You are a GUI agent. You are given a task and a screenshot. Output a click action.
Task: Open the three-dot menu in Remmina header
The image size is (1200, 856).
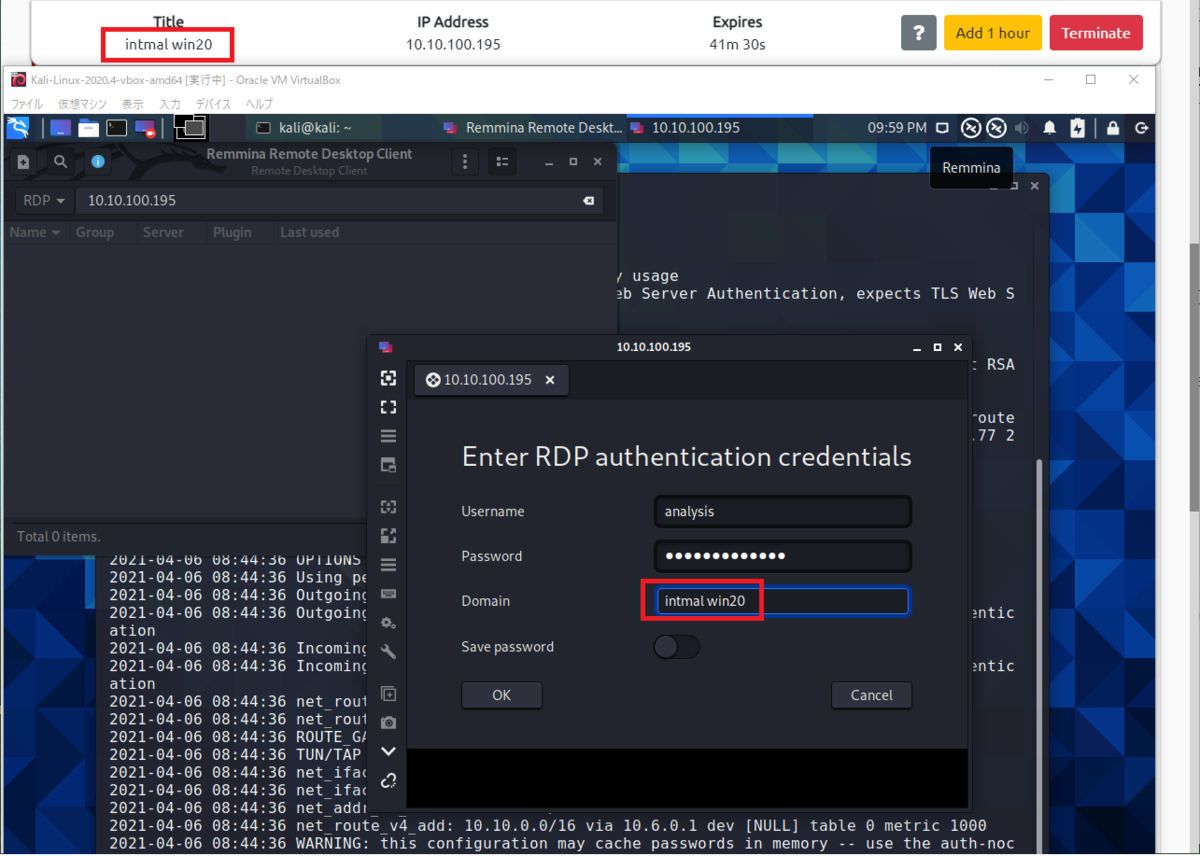click(x=465, y=161)
